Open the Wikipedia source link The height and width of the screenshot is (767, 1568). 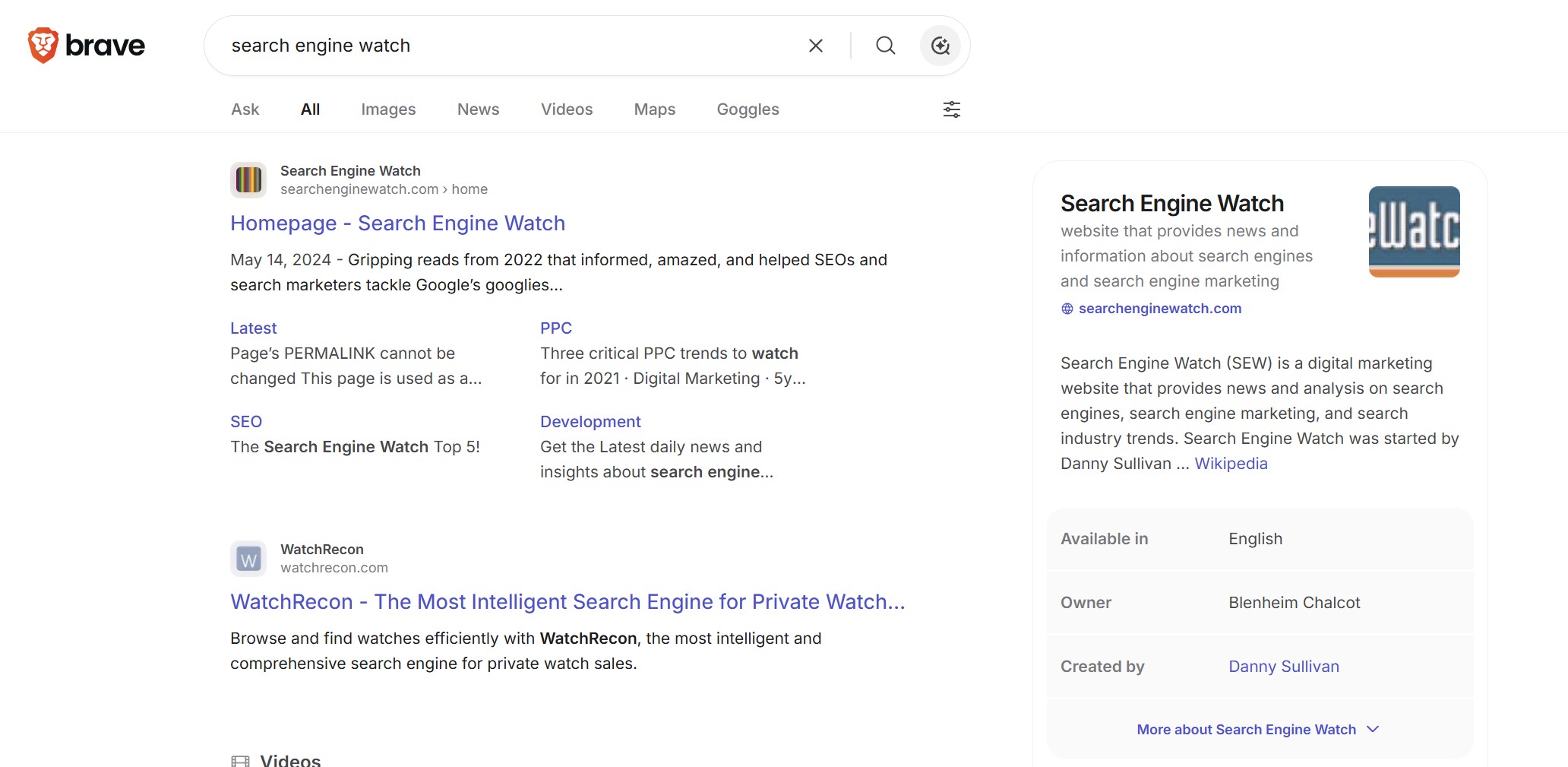(x=1231, y=464)
